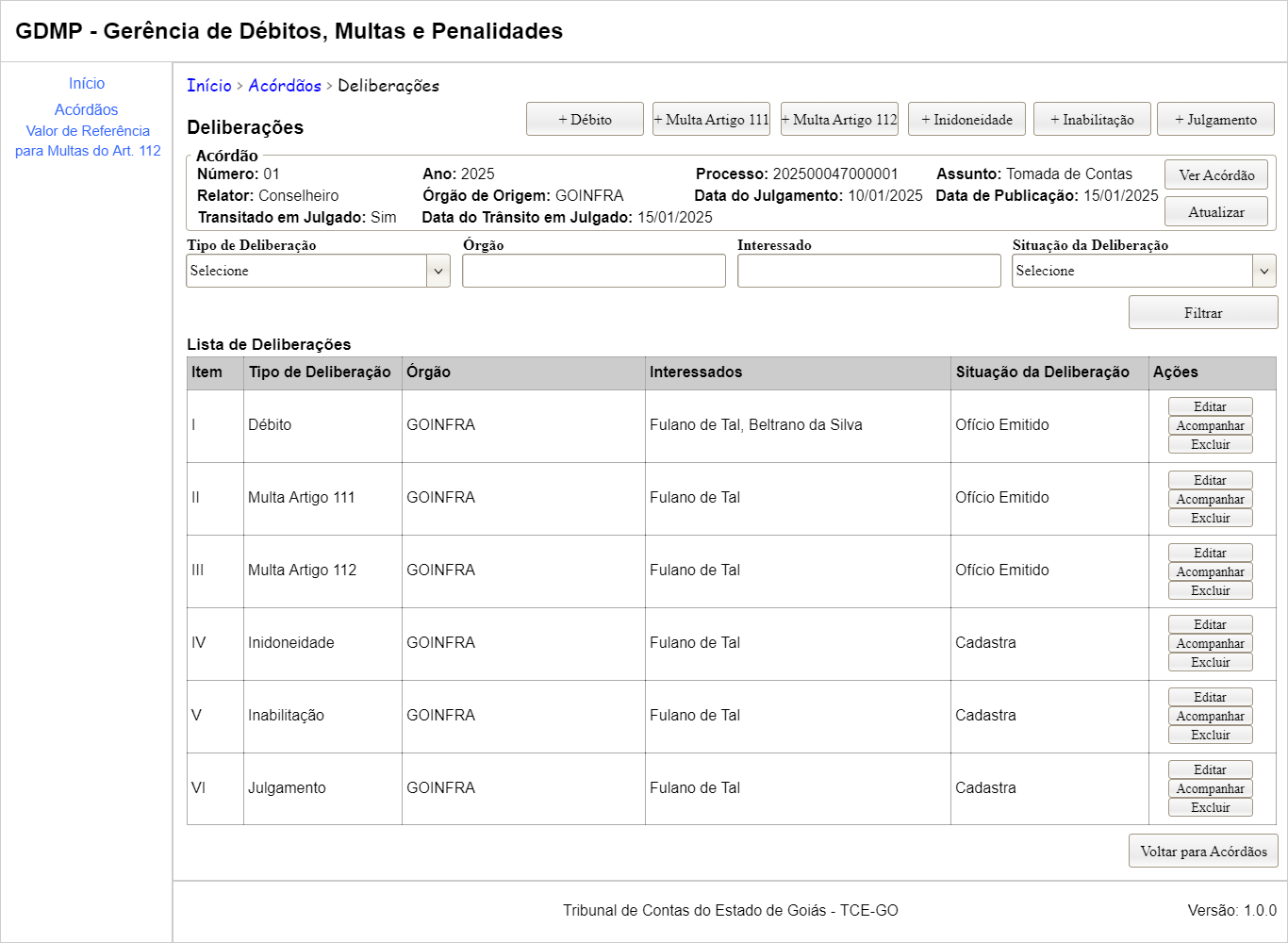Open the Situação da Deliberação dropdown
Screen dimensions: 1288x943
click(x=1144, y=272)
